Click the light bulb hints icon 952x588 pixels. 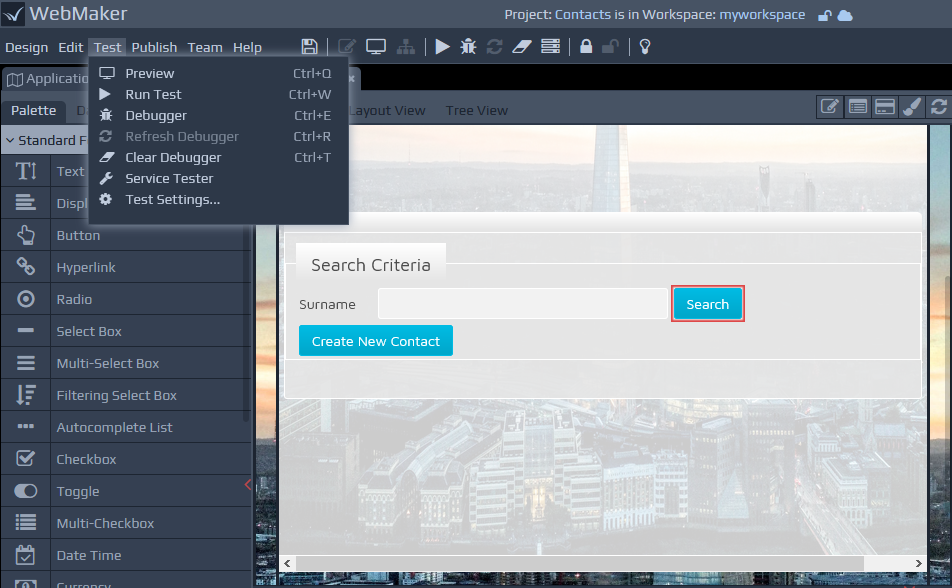click(x=645, y=47)
